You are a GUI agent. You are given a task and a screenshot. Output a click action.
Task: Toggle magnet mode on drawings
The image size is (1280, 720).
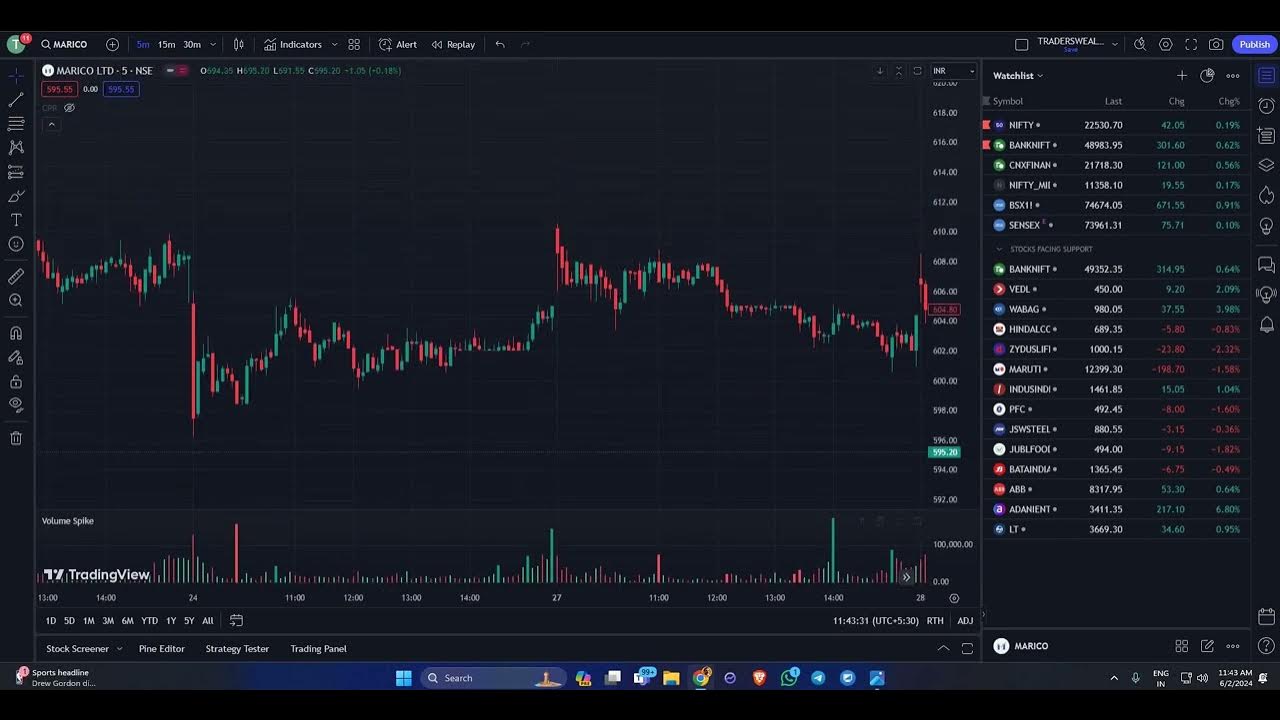click(16, 333)
